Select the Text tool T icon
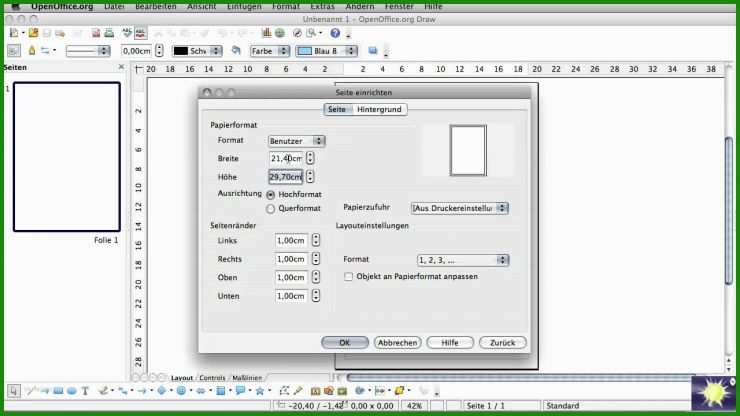This screenshot has width=740, height=416. click(85, 391)
